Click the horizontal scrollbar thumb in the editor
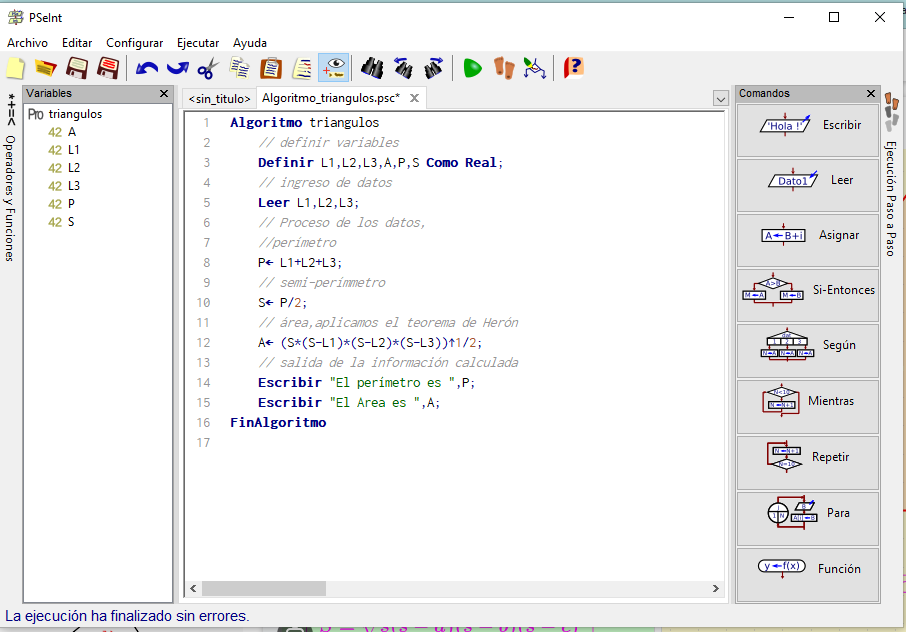The image size is (906, 632). pos(263,589)
